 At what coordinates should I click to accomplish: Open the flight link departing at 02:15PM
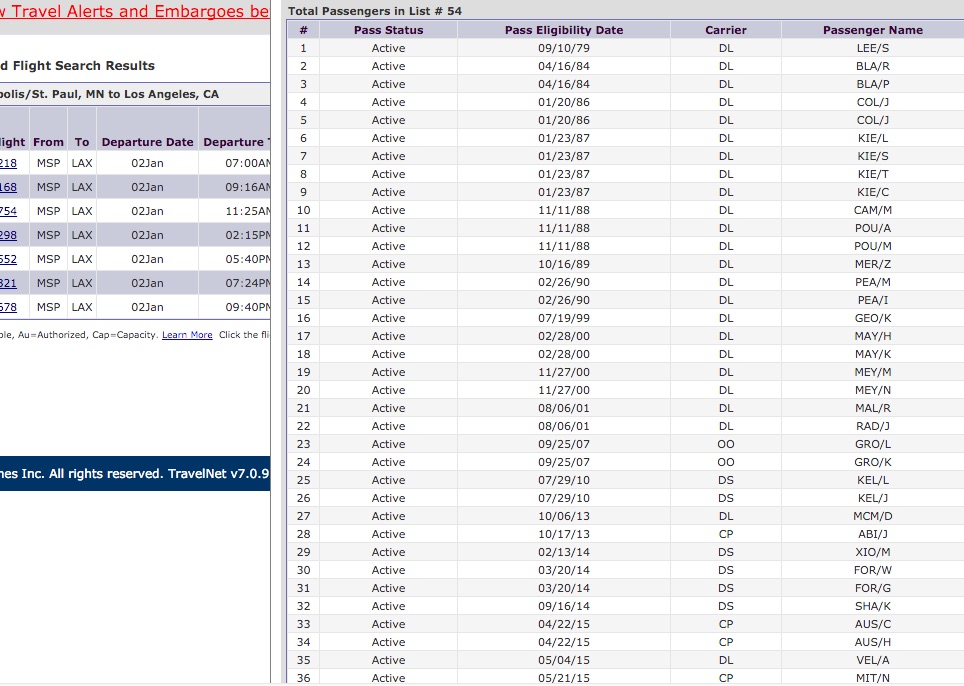(8, 235)
